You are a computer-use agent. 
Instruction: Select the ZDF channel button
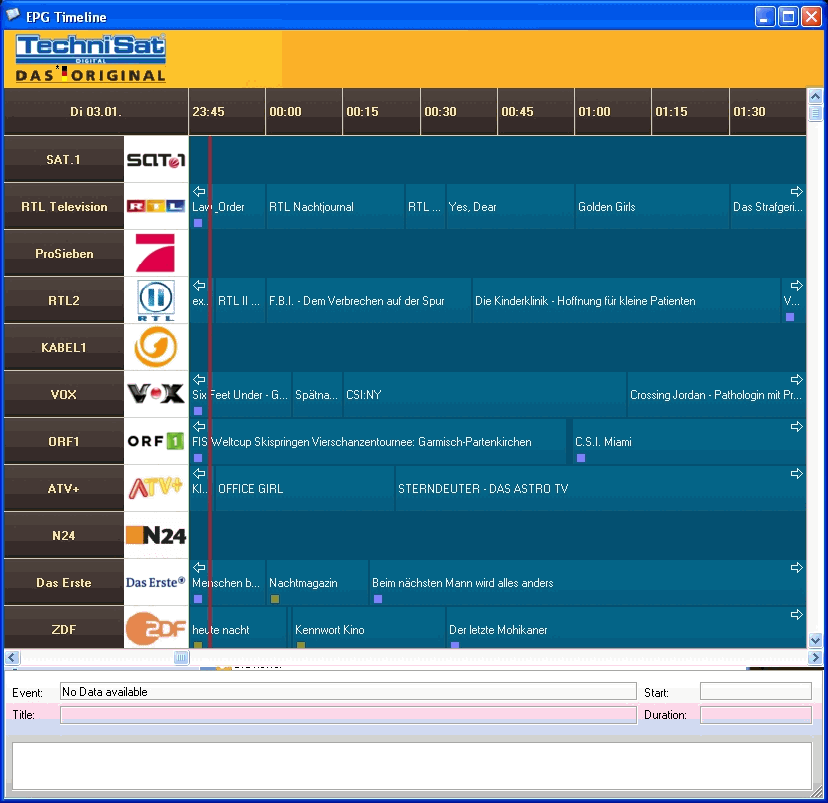click(64, 628)
